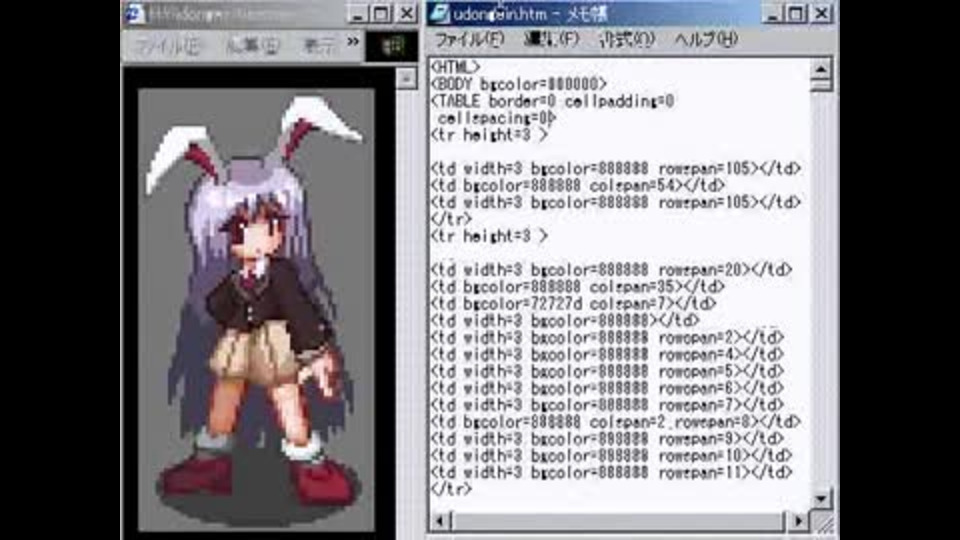Click the Notepad horizontal scrollbar left arrow
Image resolution: width=960 pixels, height=540 pixels.
440,521
